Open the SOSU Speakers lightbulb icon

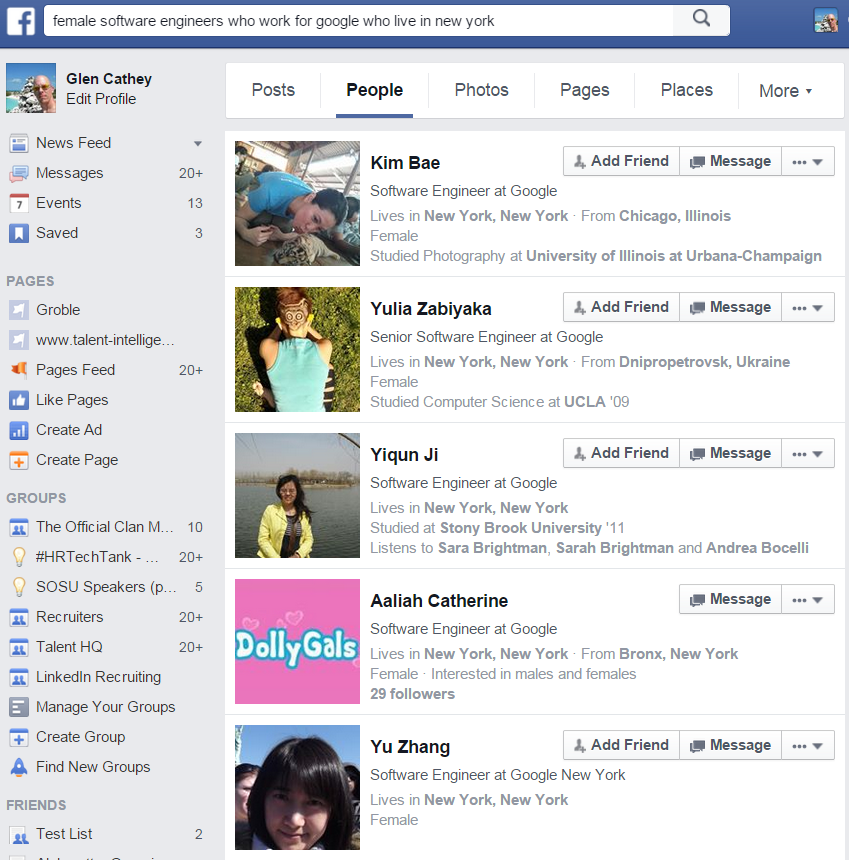[19, 587]
